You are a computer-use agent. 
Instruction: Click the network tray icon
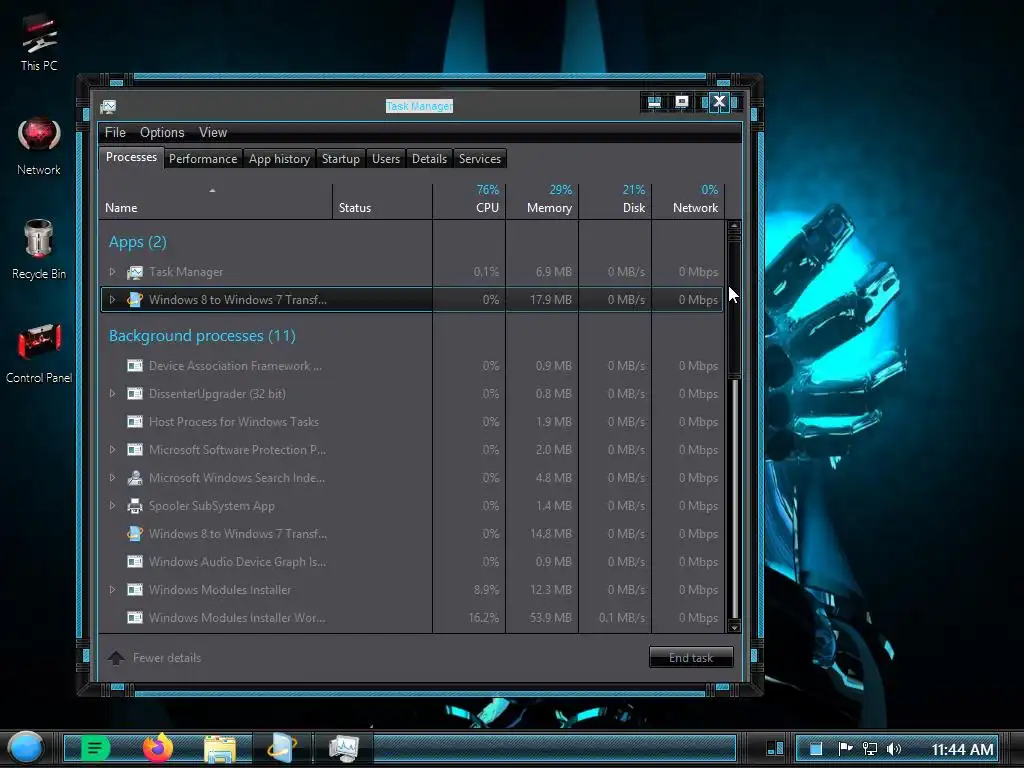[869, 749]
